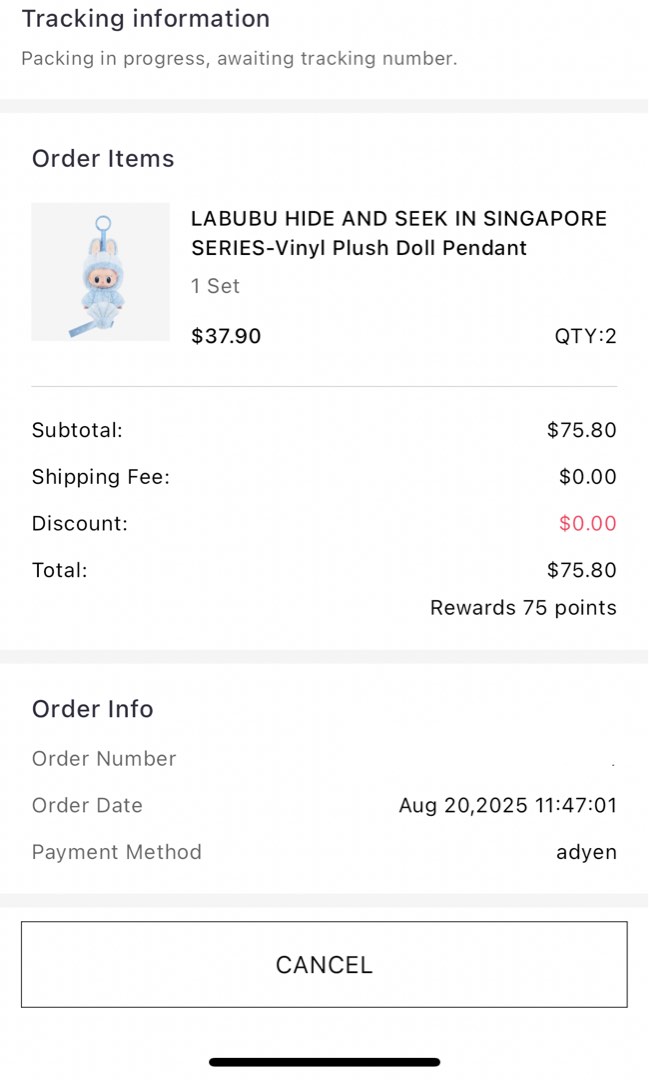The width and height of the screenshot is (649, 1080).
Task: Tap the Payment Method label
Action: point(117,853)
